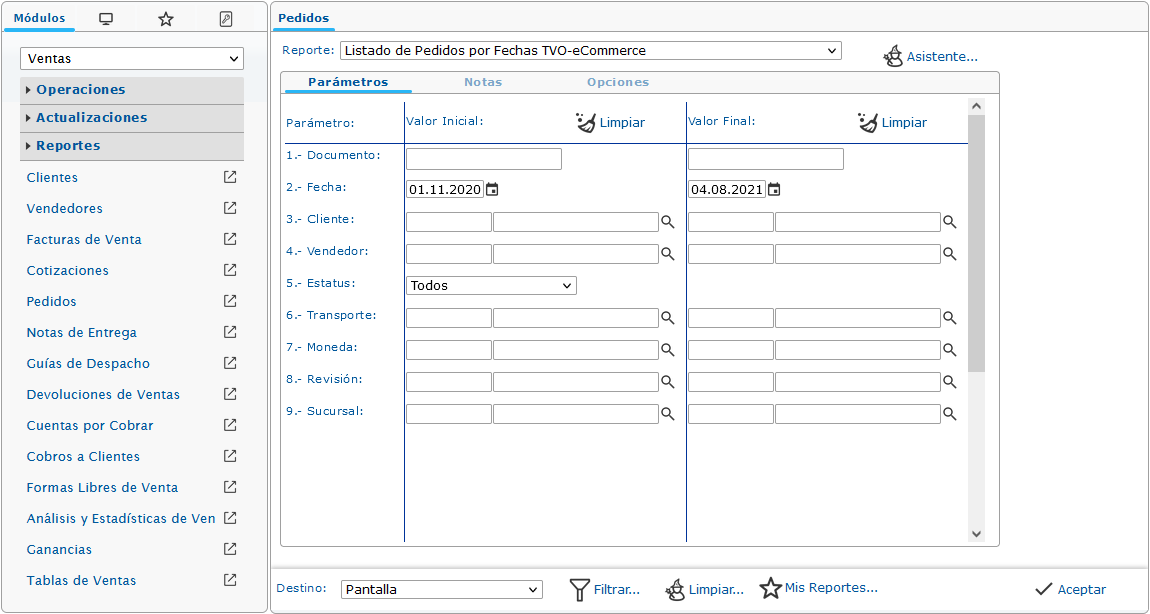Screen dimensions: 1150x614
Task: Switch to the Módulos tab
Action: 40,18
